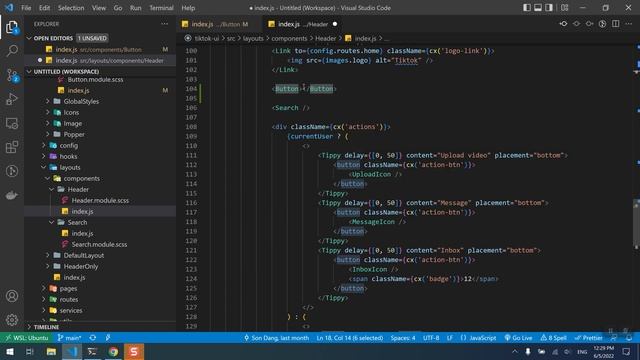
Task: Open the Extensions view
Action: click(x=12, y=147)
